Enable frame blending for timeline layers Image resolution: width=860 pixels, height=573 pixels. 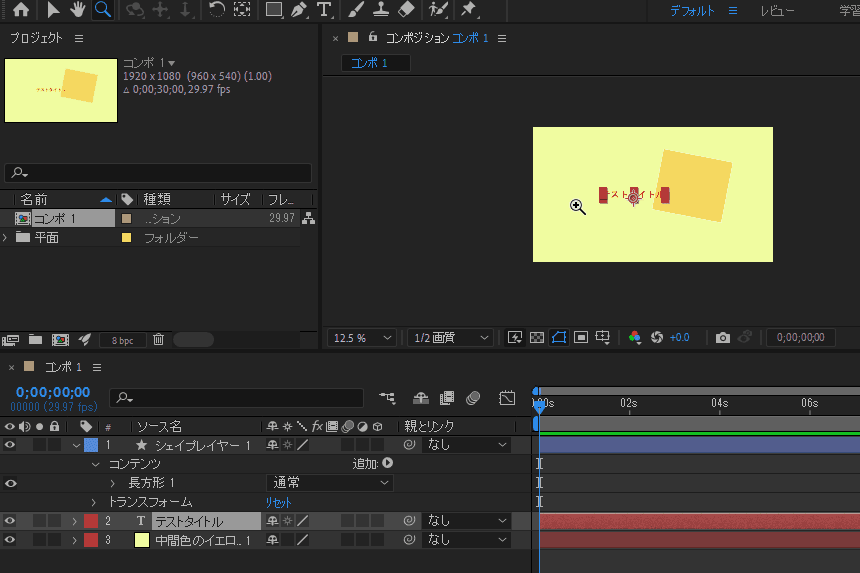pyautogui.click(x=447, y=398)
